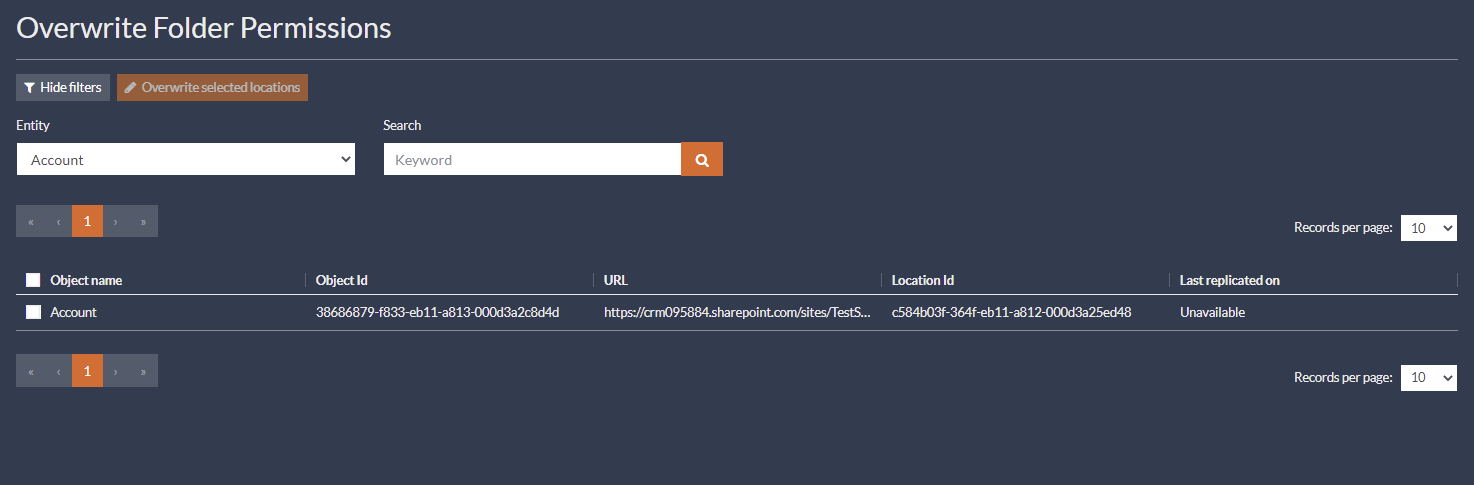Open top Records per page dropdown
The height and width of the screenshot is (485, 1474).
(x=1429, y=228)
